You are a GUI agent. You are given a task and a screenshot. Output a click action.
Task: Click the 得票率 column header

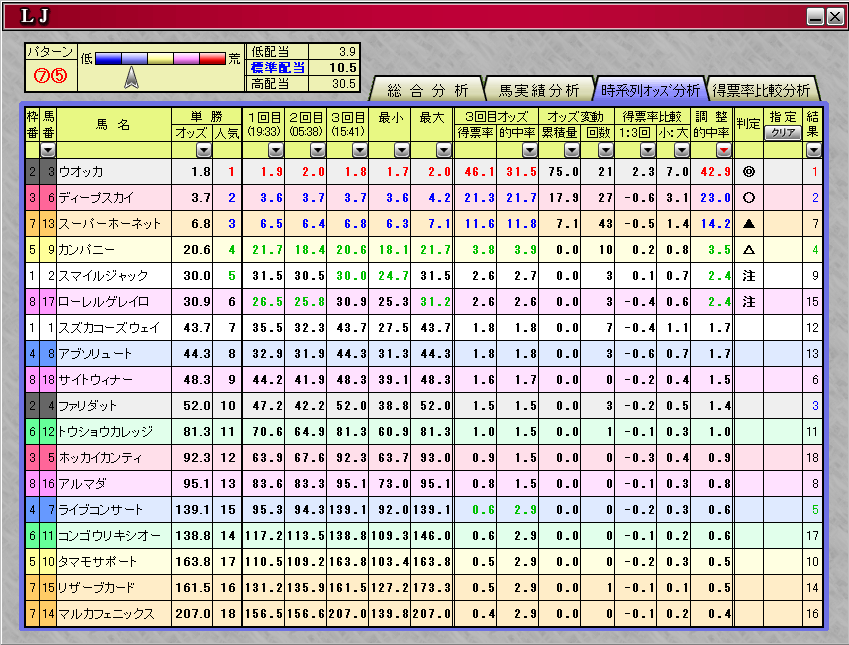[x=475, y=133]
